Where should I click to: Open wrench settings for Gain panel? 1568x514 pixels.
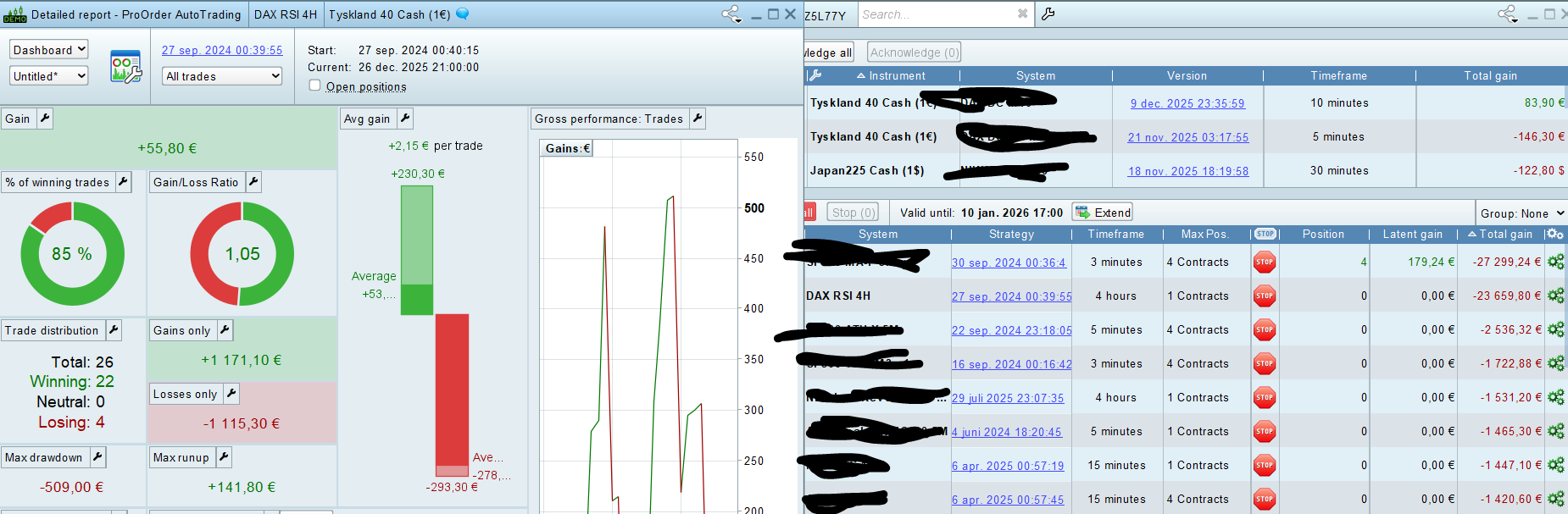[45, 119]
